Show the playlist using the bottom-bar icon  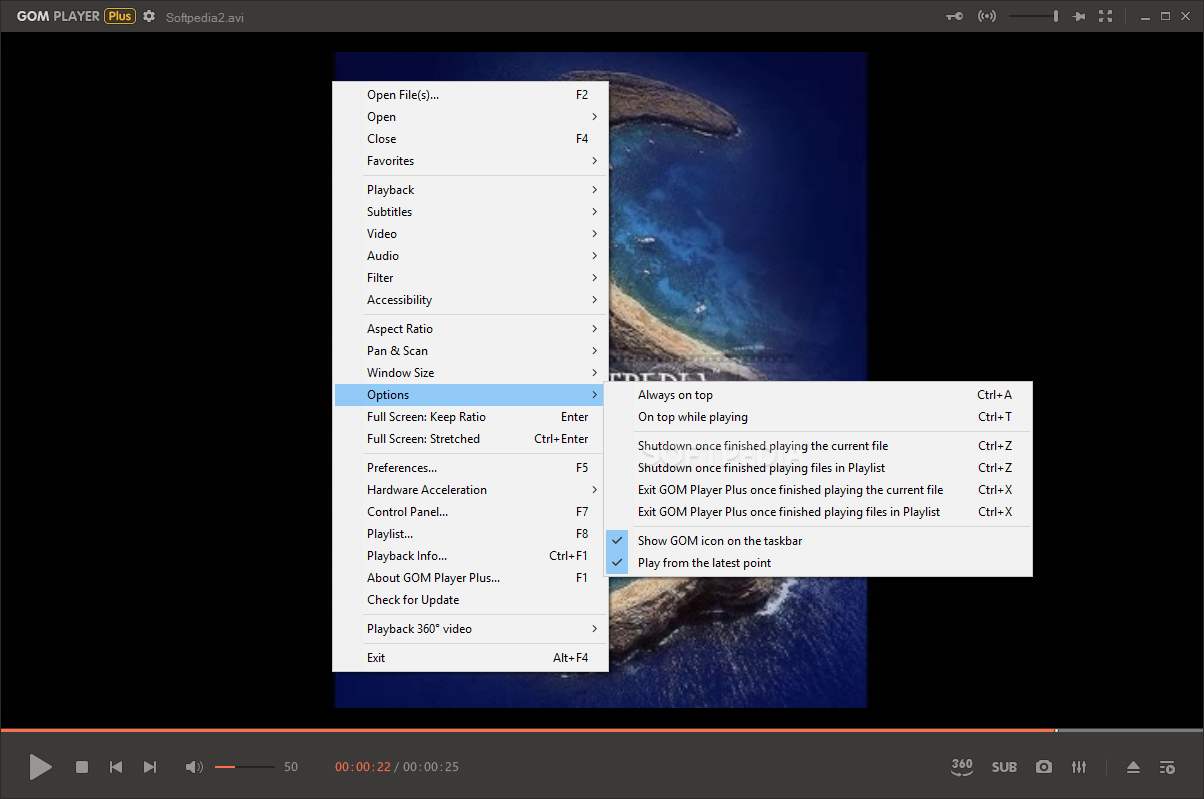(x=1167, y=767)
